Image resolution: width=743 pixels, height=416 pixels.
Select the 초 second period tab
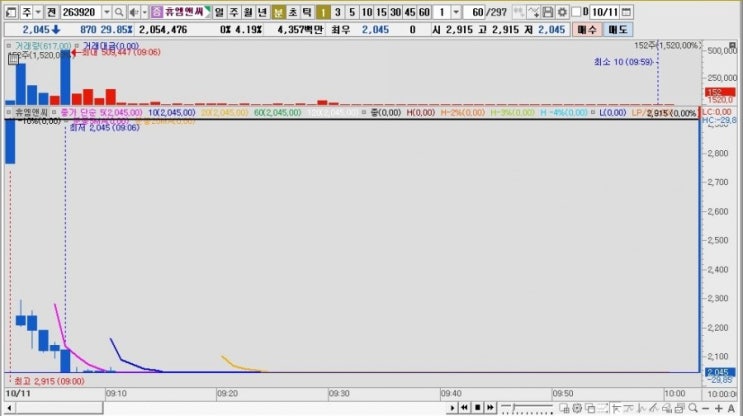click(293, 12)
